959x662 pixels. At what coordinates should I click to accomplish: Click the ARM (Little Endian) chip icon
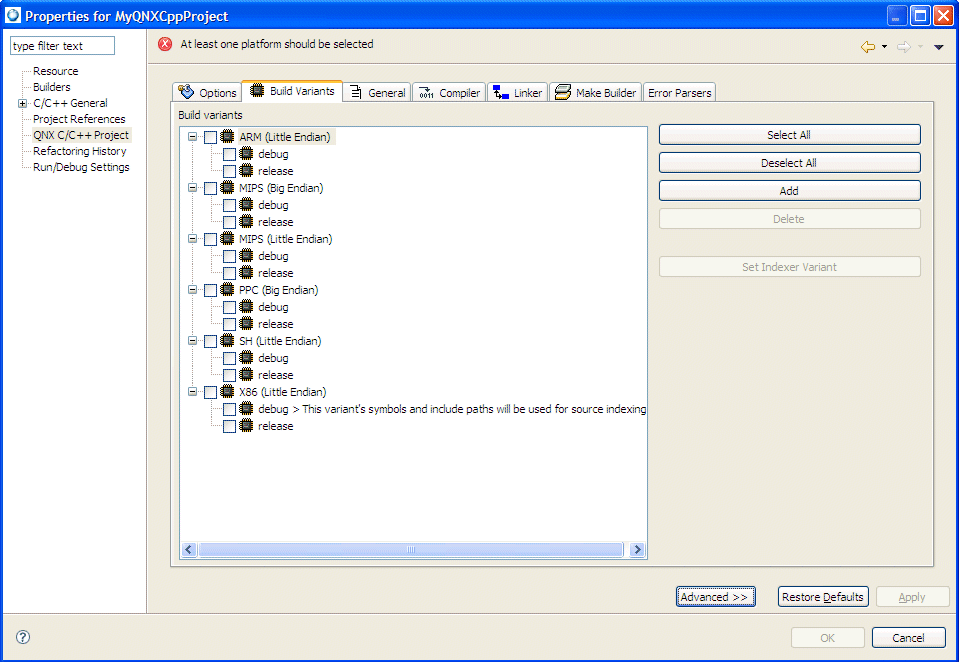click(x=228, y=137)
